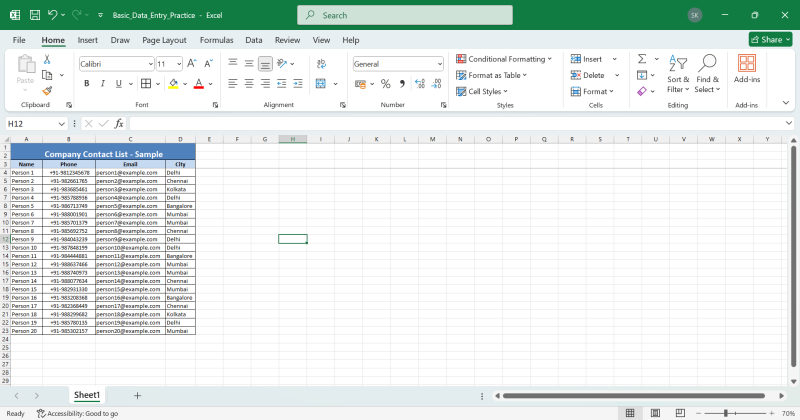
Task: Click the Save icon in title bar
Action: coord(35,15)
